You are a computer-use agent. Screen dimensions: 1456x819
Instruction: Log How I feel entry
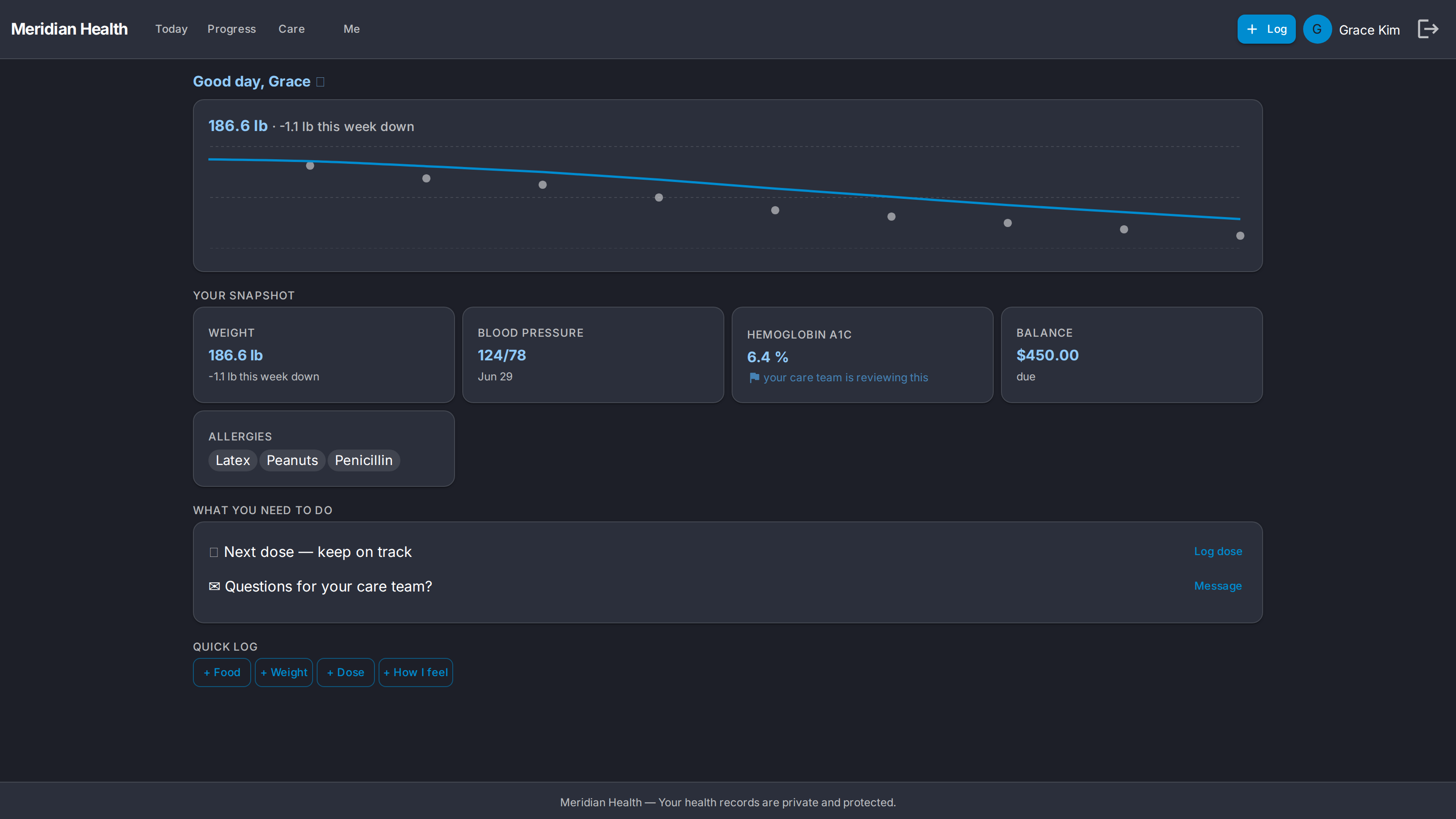(x=415, y=672)
